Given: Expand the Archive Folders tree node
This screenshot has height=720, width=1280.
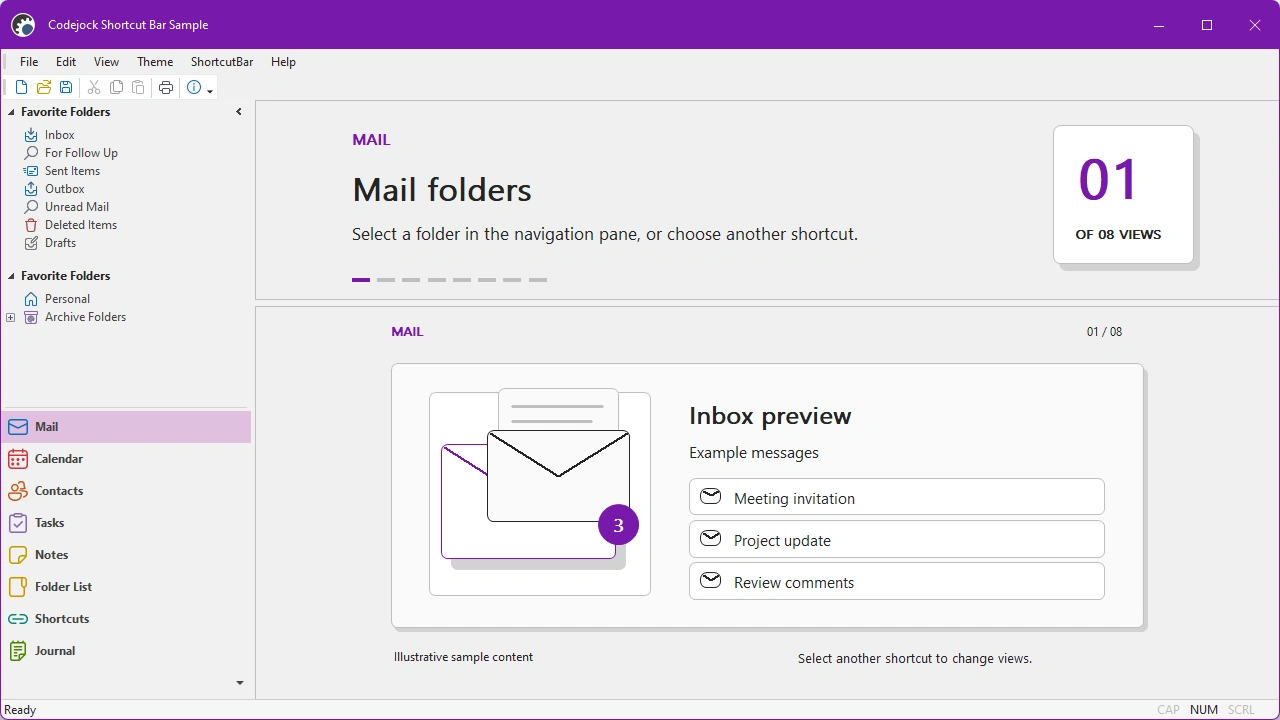Looking at the screenshot, I should (x=11, y=318).
